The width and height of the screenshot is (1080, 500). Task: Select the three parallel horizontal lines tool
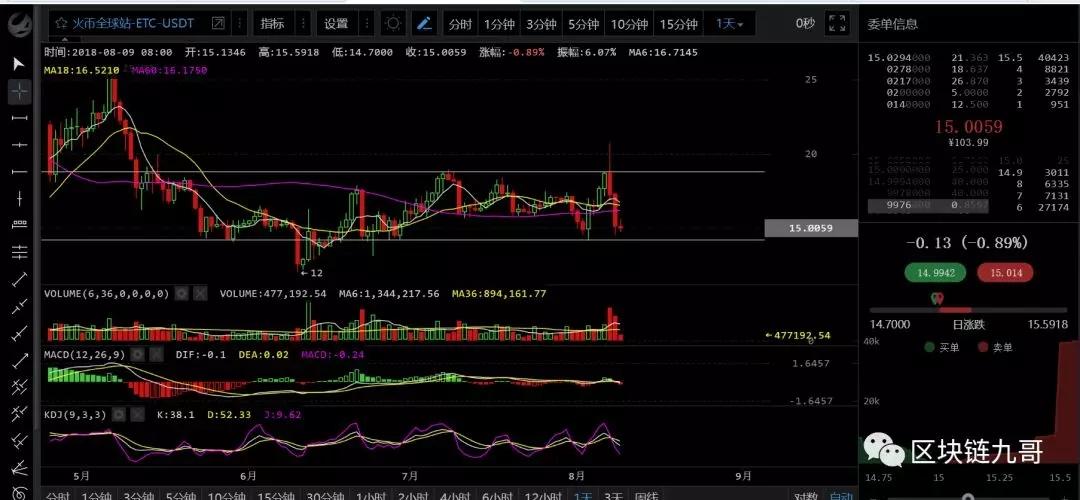click(x=19, y=252)
